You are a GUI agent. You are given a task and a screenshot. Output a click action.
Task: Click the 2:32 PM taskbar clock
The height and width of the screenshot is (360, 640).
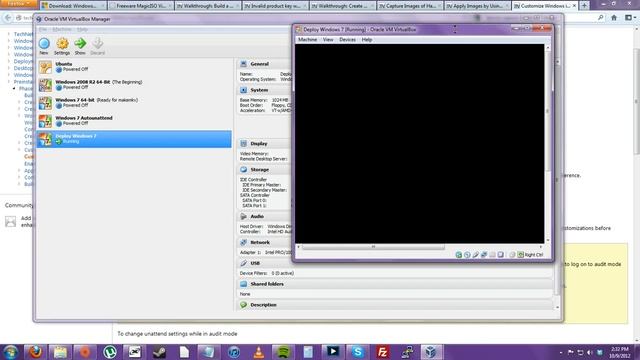[x=620, y=352]
